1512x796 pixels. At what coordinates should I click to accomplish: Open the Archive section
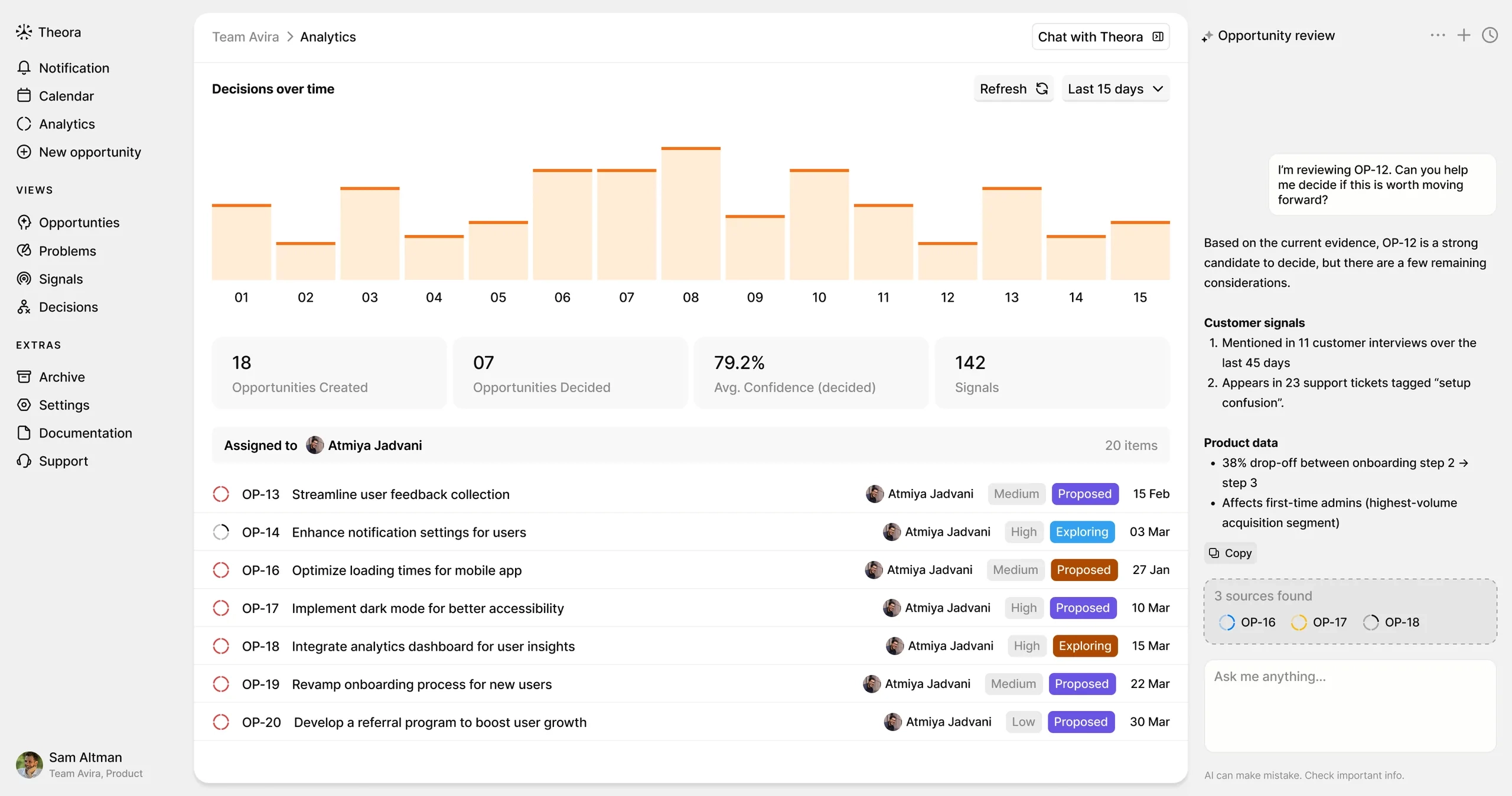coord(61,377)
